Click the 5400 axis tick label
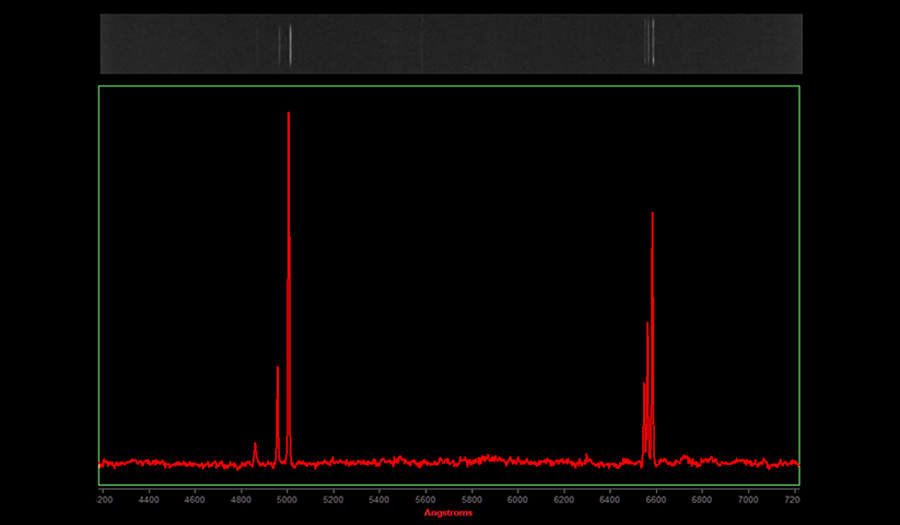The image size is (900, 525). click(379, 498)
